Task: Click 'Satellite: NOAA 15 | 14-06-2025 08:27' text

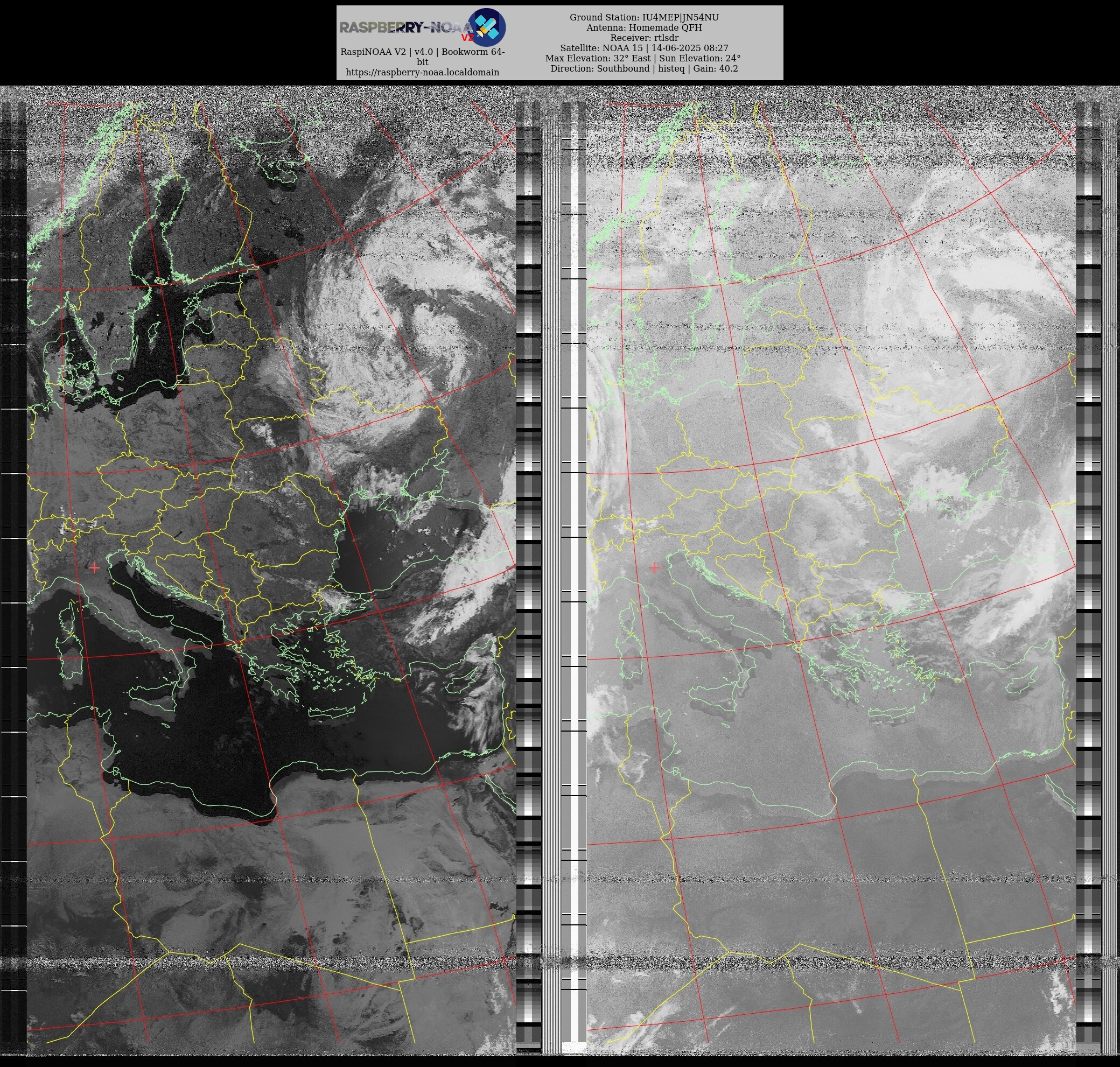Action: [645, 48]
